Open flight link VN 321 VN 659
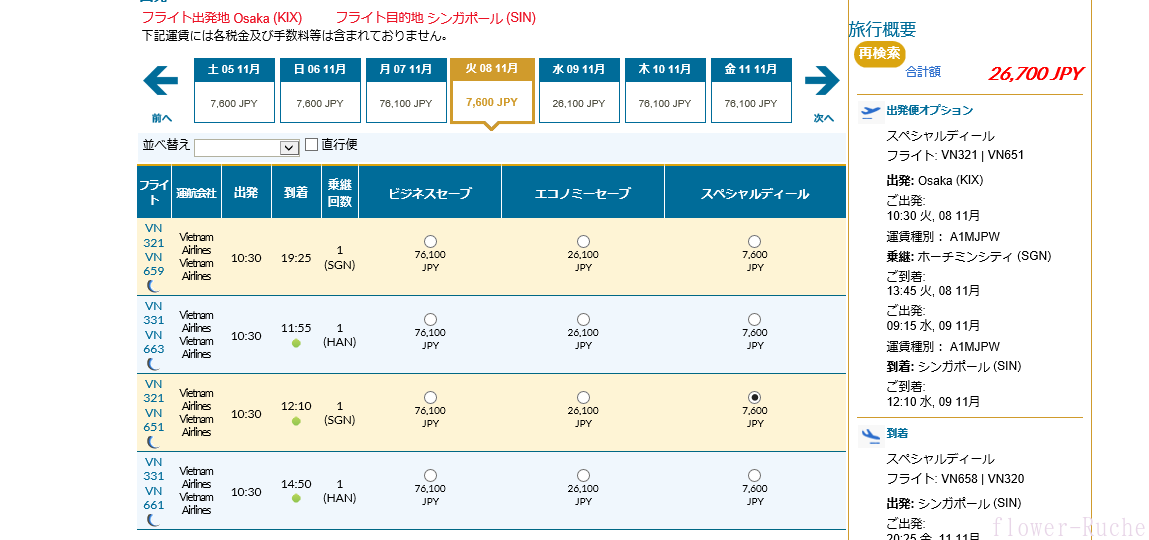The image size is (1149, 540). [x=154, y=249]
